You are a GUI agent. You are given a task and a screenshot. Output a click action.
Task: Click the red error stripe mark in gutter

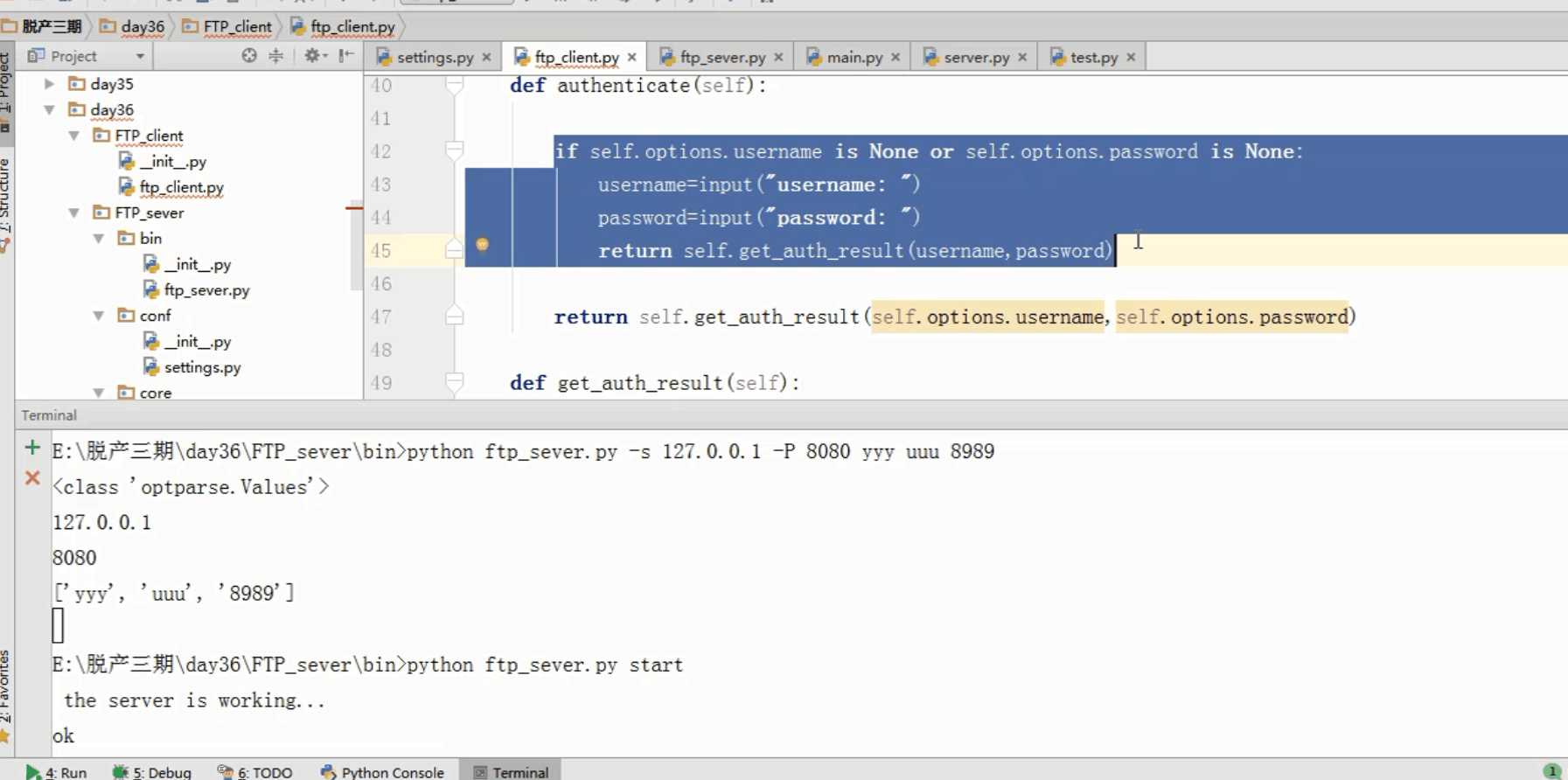[354, 208]
